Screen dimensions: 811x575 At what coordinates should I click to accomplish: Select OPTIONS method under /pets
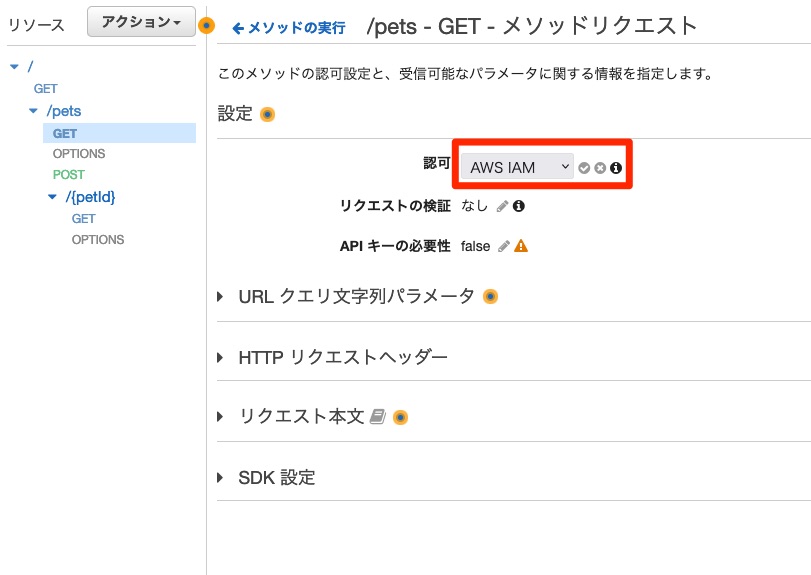click(x=79, y=154)
